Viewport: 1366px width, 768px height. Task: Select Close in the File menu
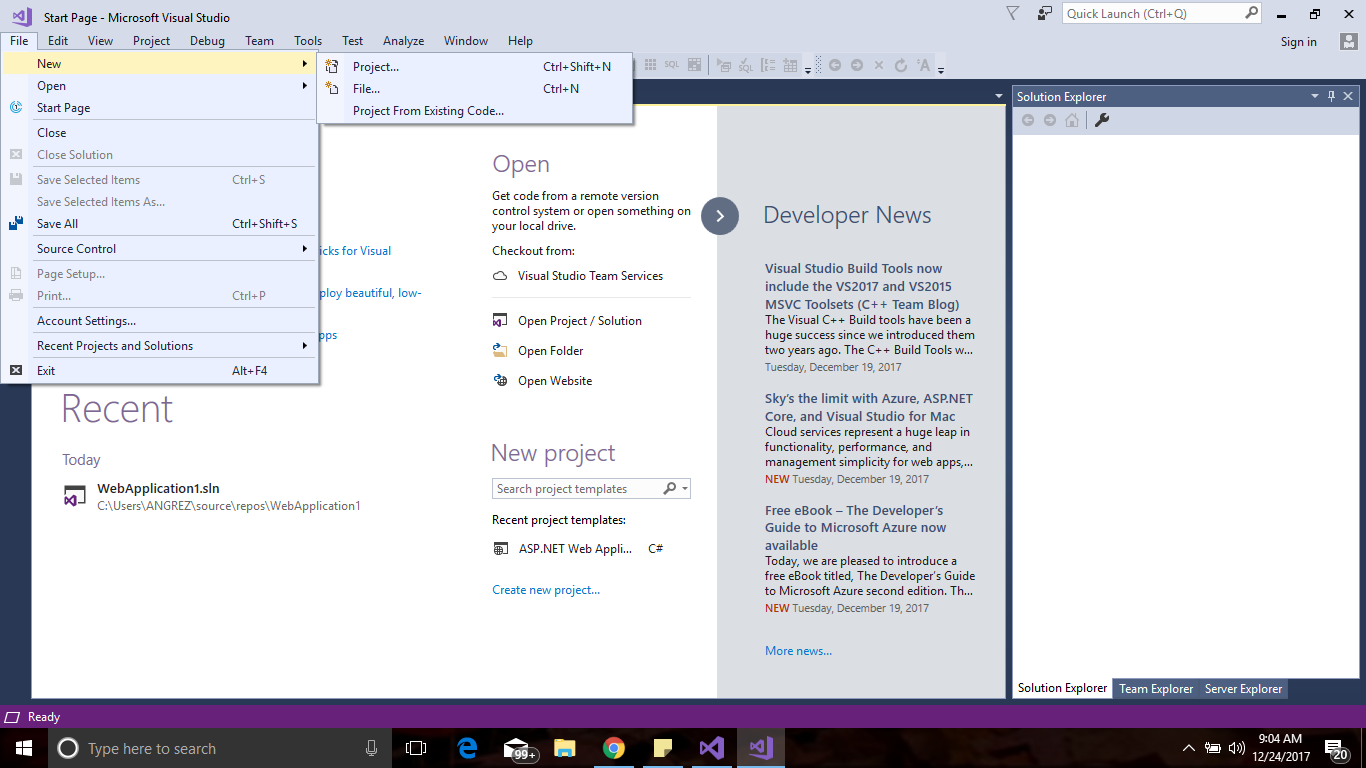[160, 133]
